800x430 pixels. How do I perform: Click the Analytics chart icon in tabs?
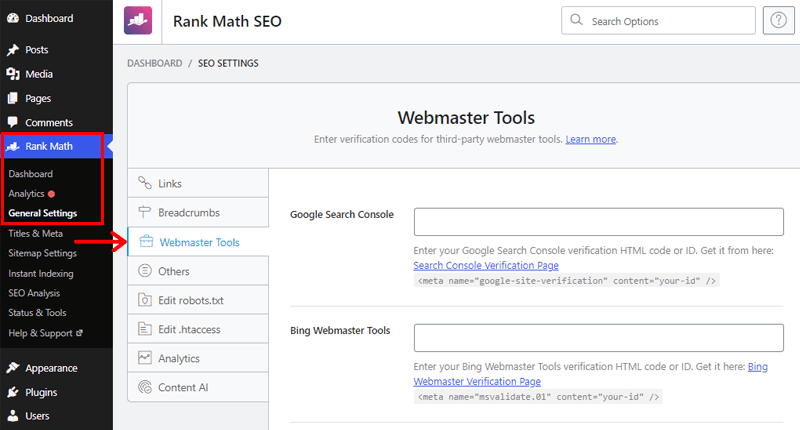point(145,358)
